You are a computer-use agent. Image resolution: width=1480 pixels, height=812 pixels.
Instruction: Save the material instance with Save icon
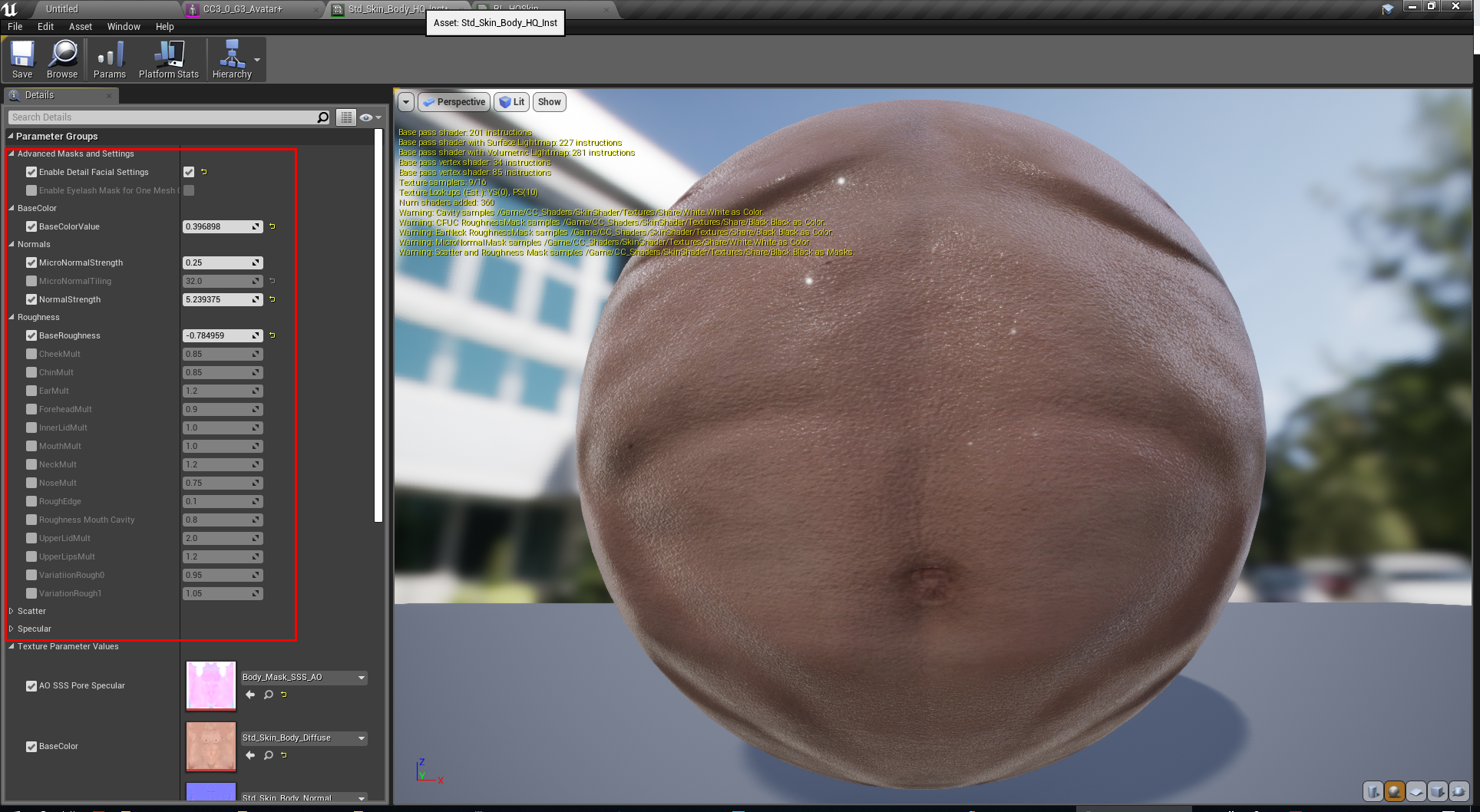click(x=22, y=60)
